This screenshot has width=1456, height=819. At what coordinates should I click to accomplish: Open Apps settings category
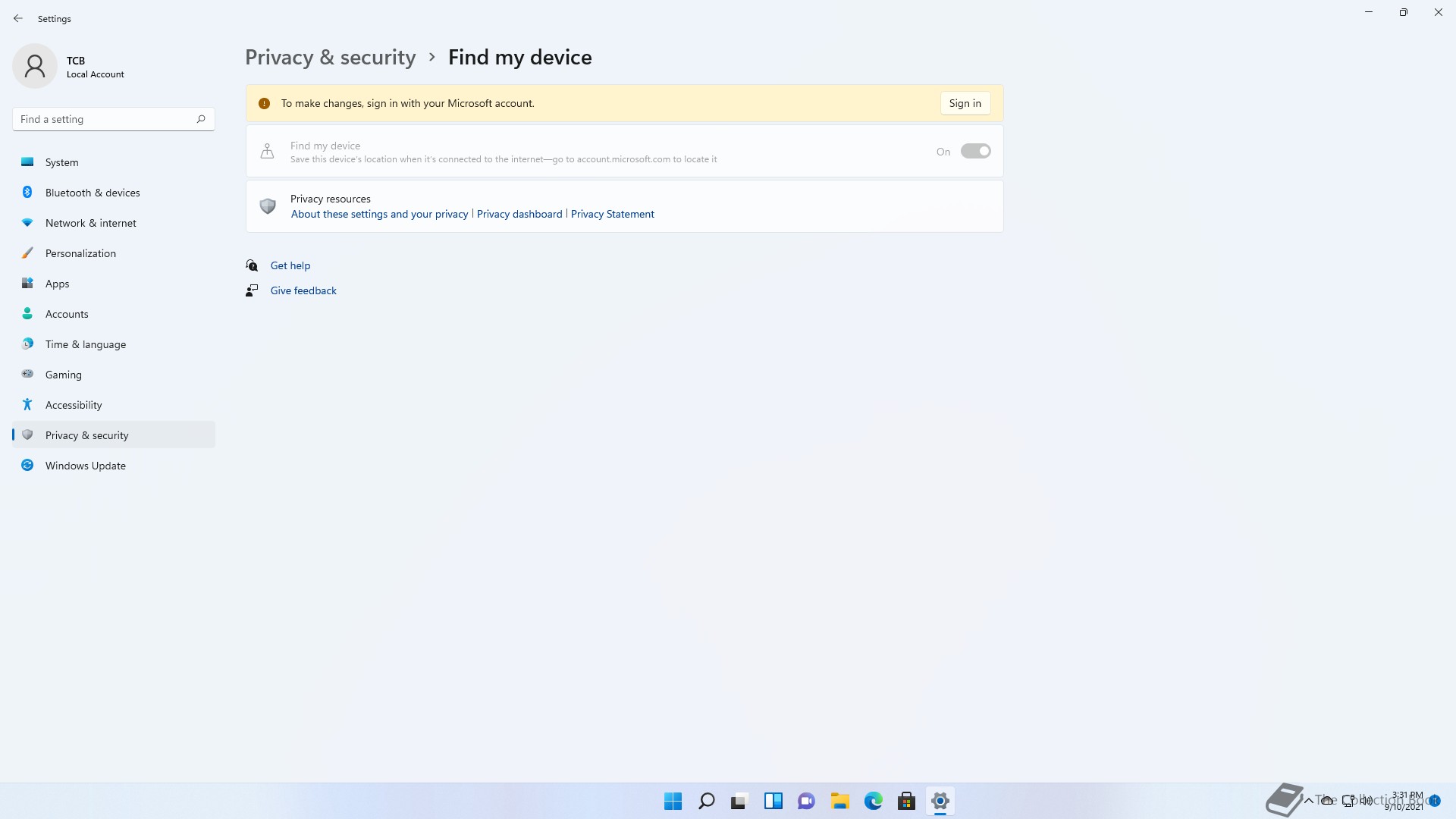(114, 283)
